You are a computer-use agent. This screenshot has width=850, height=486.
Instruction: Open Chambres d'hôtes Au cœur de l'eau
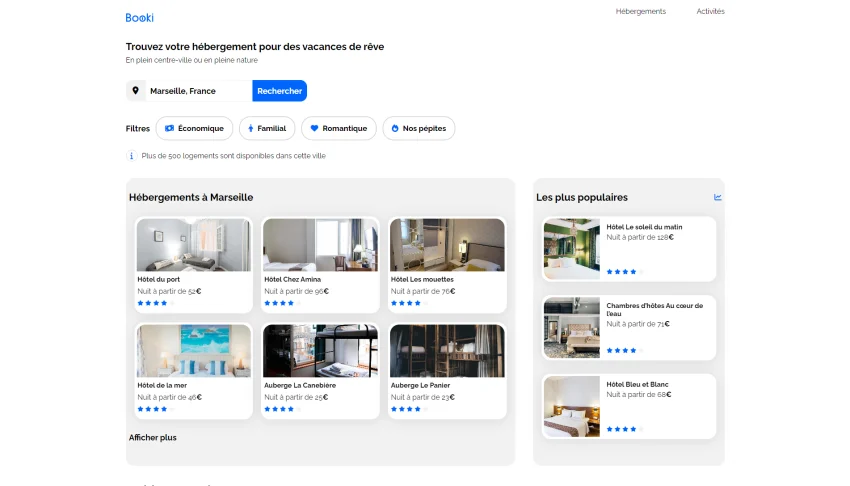tap(654, 309)
